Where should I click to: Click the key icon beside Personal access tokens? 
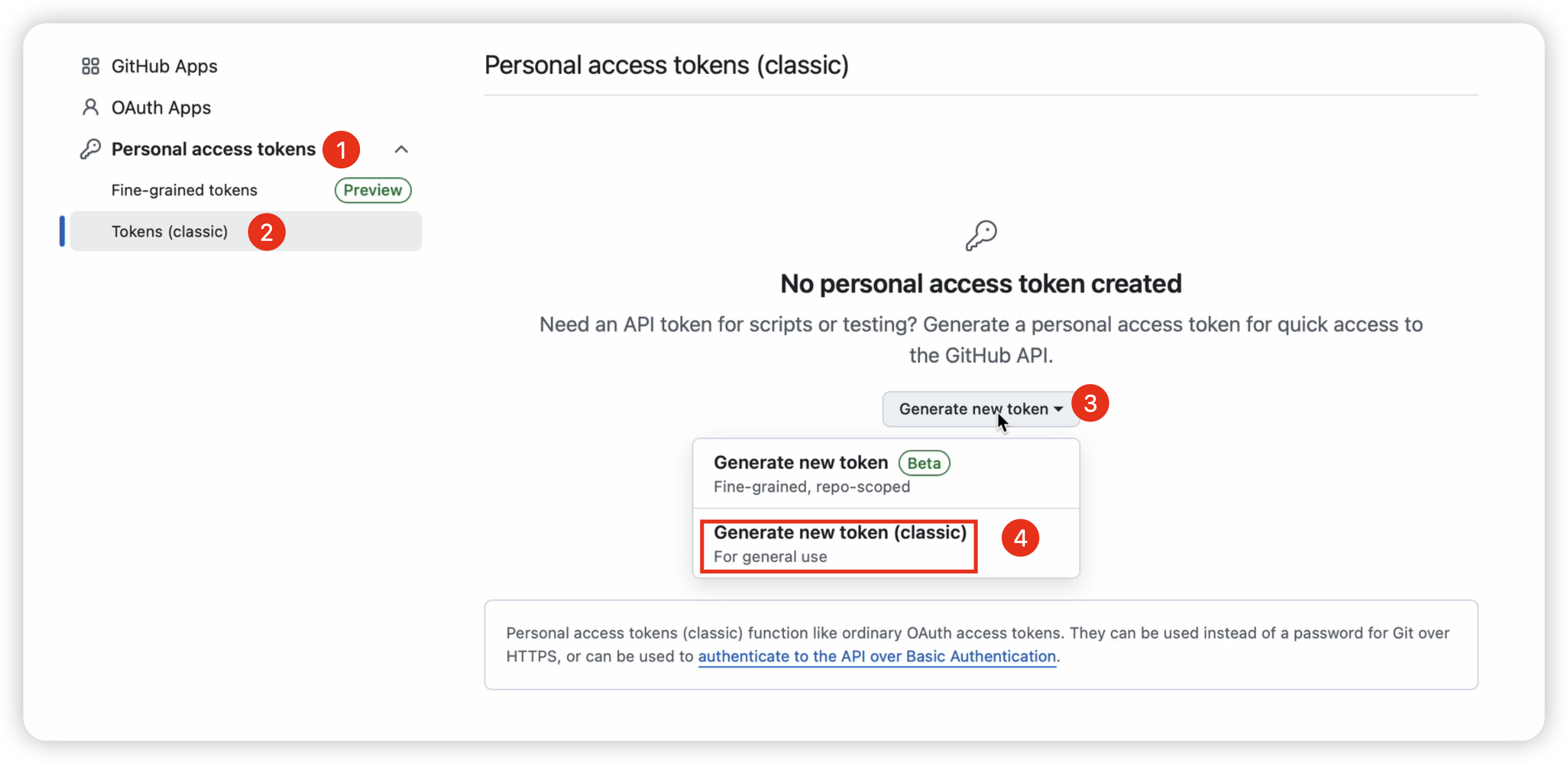(91, 149)
